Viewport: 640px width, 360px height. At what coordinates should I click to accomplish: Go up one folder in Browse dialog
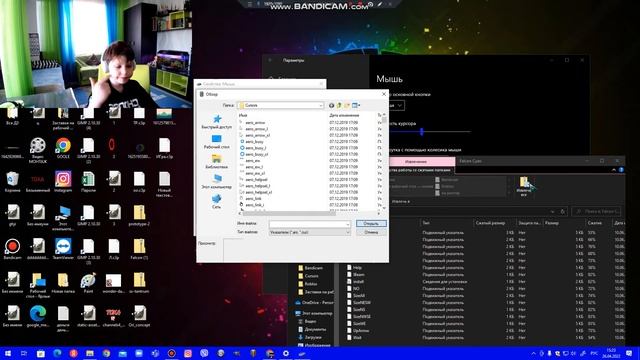339,105
